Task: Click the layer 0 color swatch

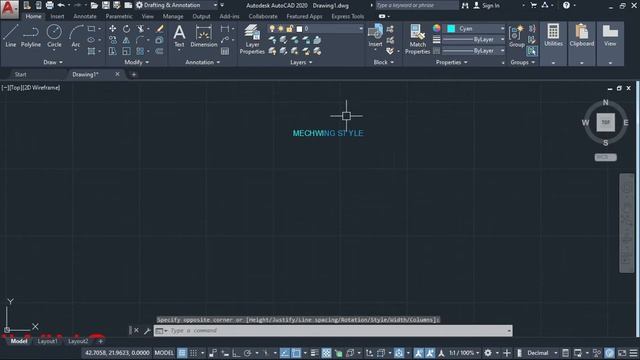Action: [x=299, y=29]
